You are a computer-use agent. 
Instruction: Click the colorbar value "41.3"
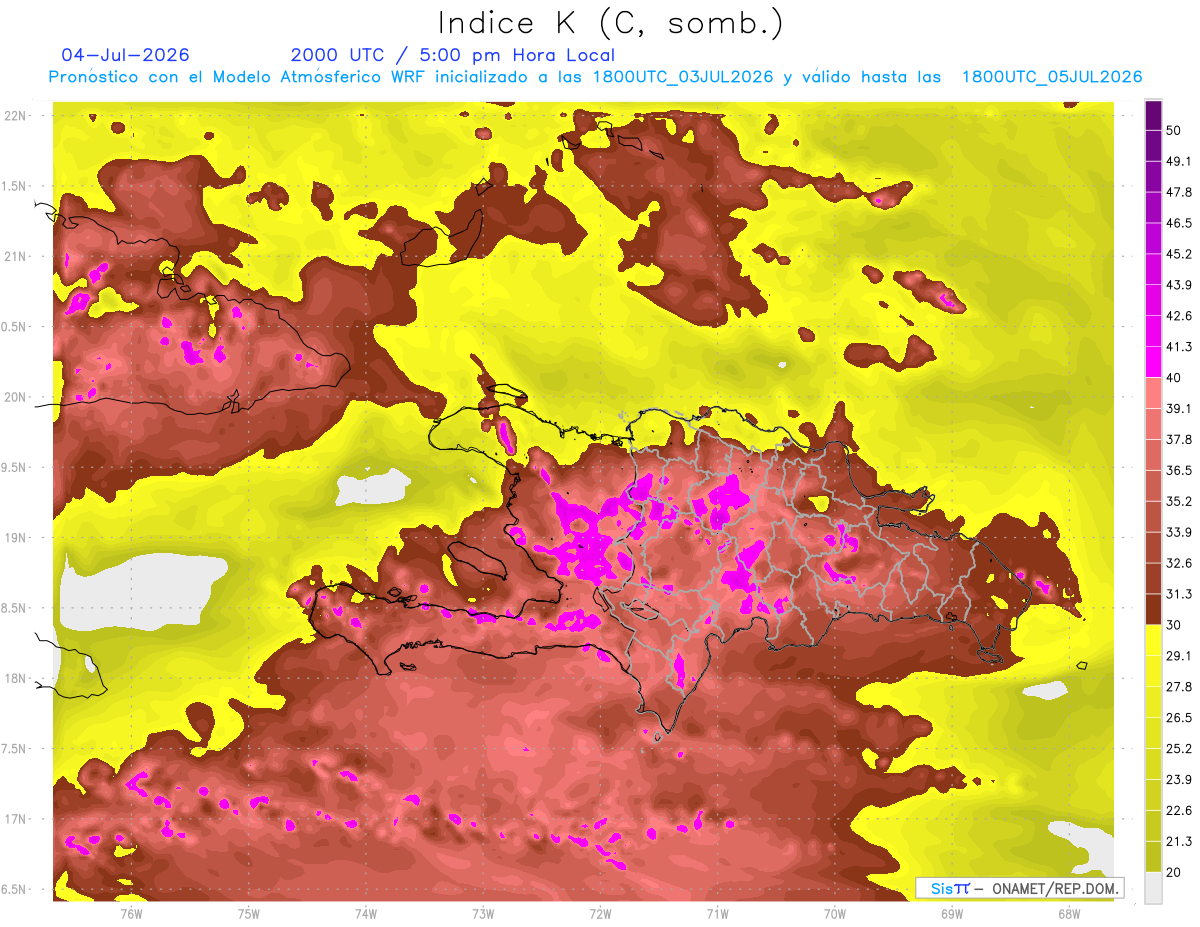point(1179,347)
